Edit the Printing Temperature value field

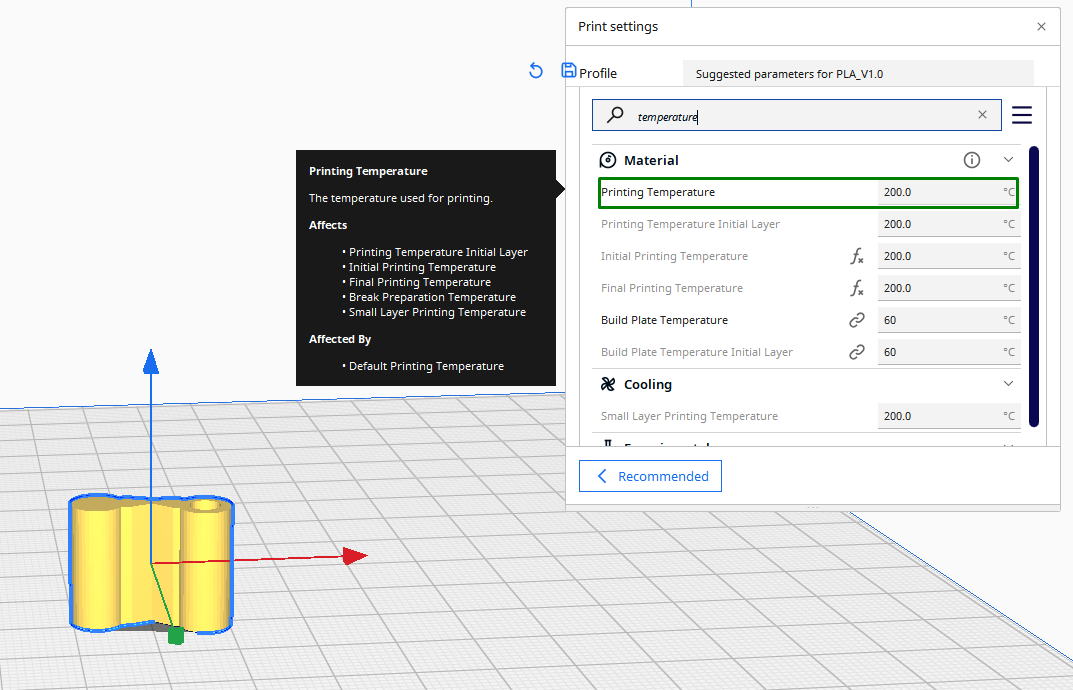click(x=948, y=192)
